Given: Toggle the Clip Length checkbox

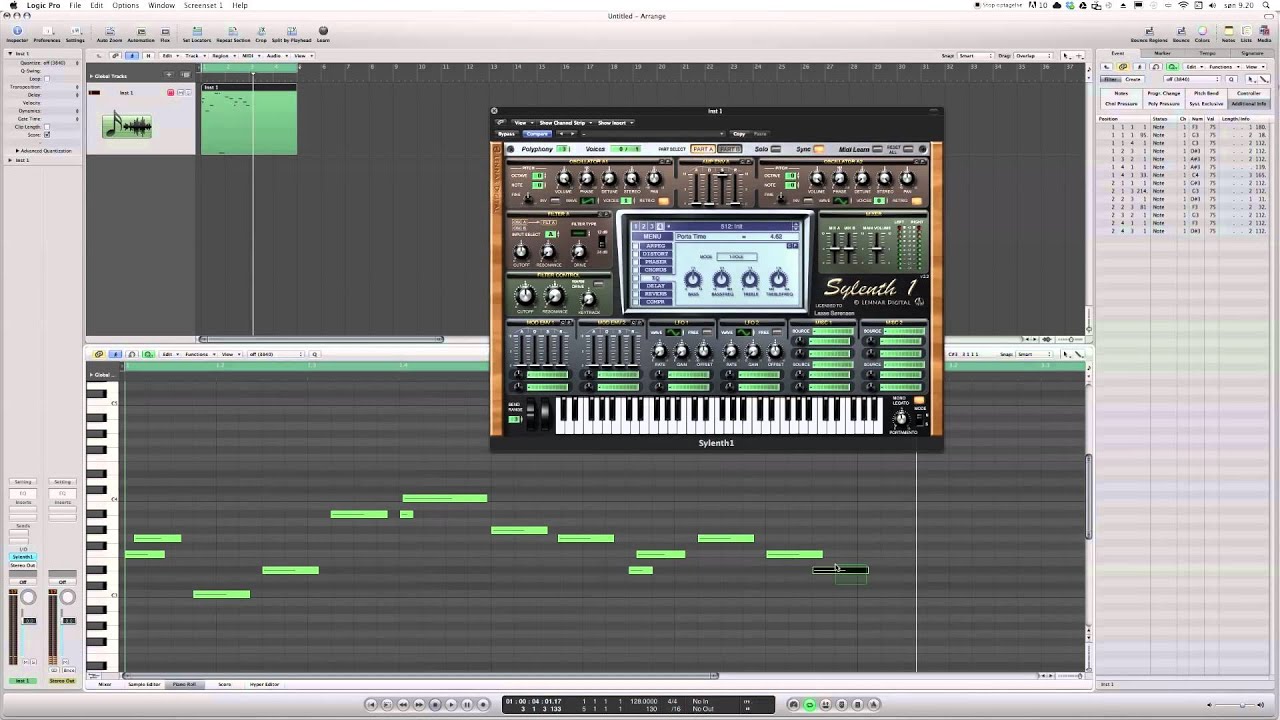Looking at the screenshot, I should 46,127.
